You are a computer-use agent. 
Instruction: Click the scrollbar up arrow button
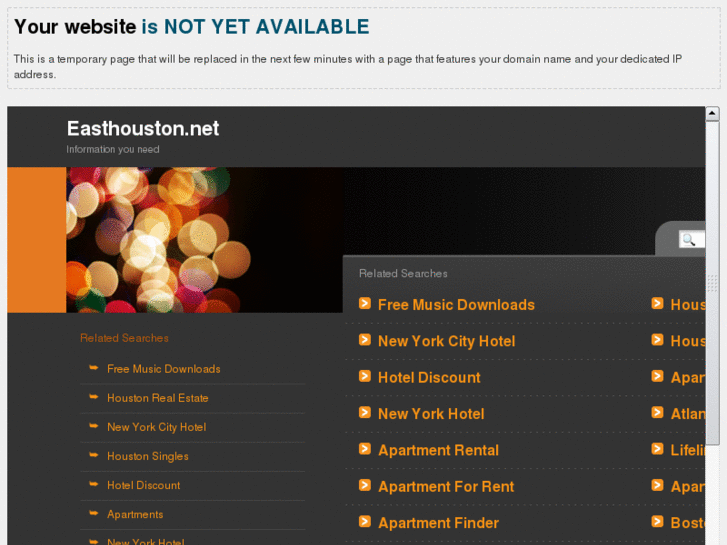[712, 113]
